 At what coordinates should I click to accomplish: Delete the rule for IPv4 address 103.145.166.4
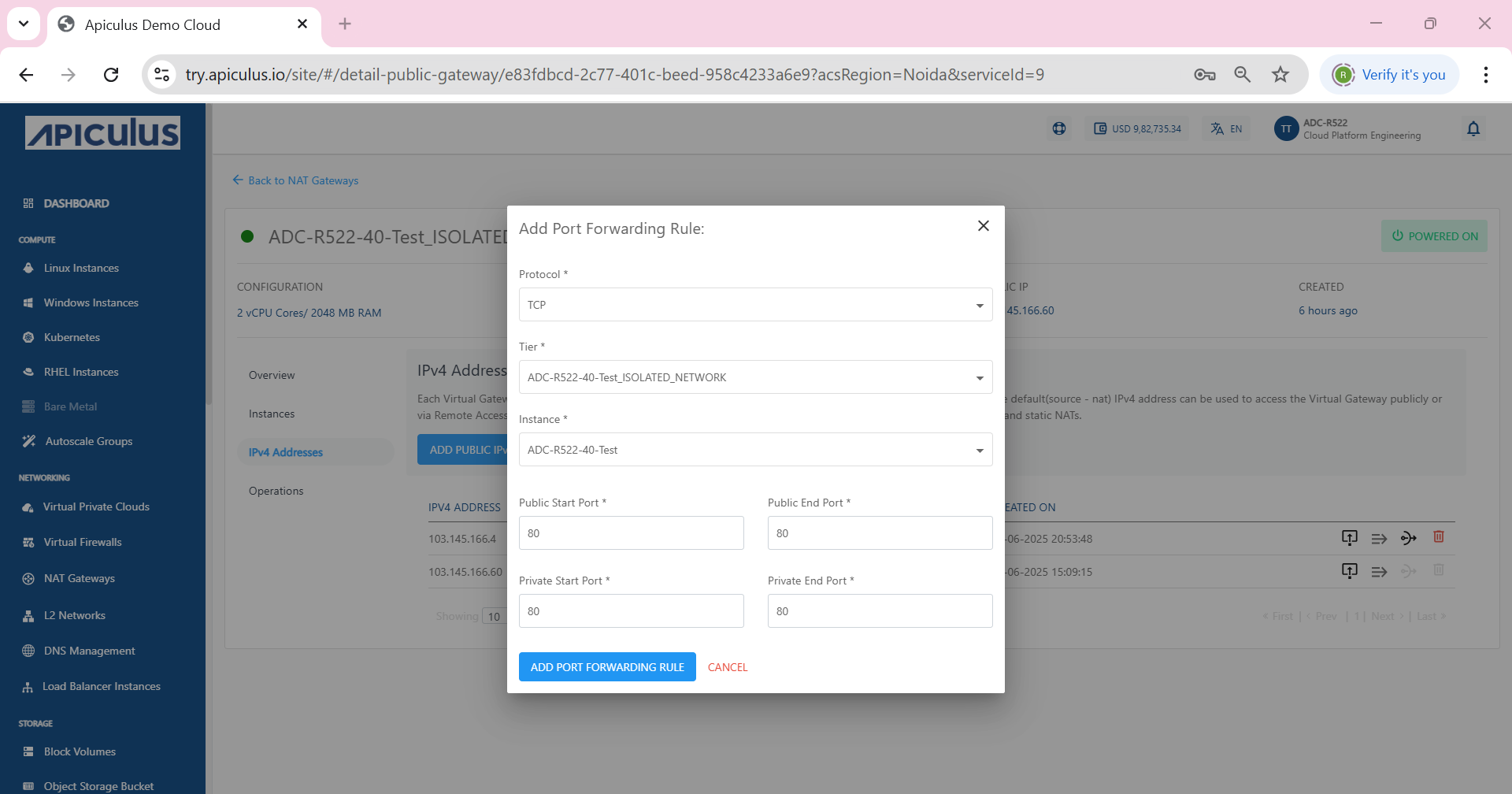(x=1439, y=537)
